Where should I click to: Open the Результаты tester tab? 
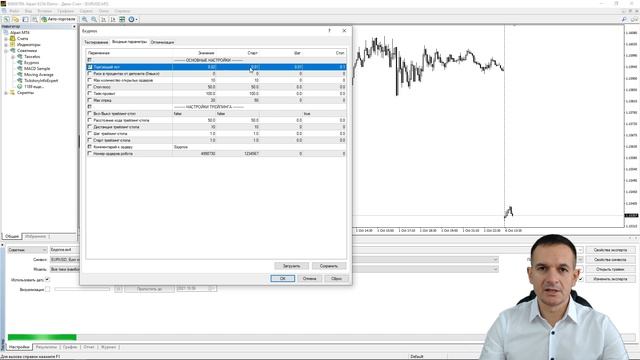(46, 347)
